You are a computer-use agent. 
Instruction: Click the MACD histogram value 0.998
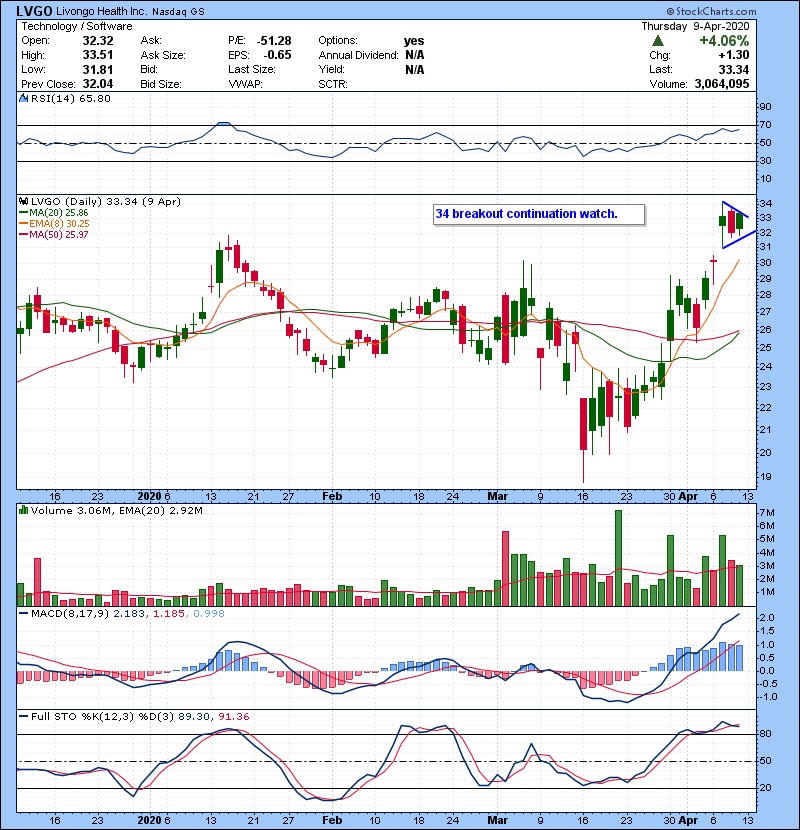(x=209, y=614)
